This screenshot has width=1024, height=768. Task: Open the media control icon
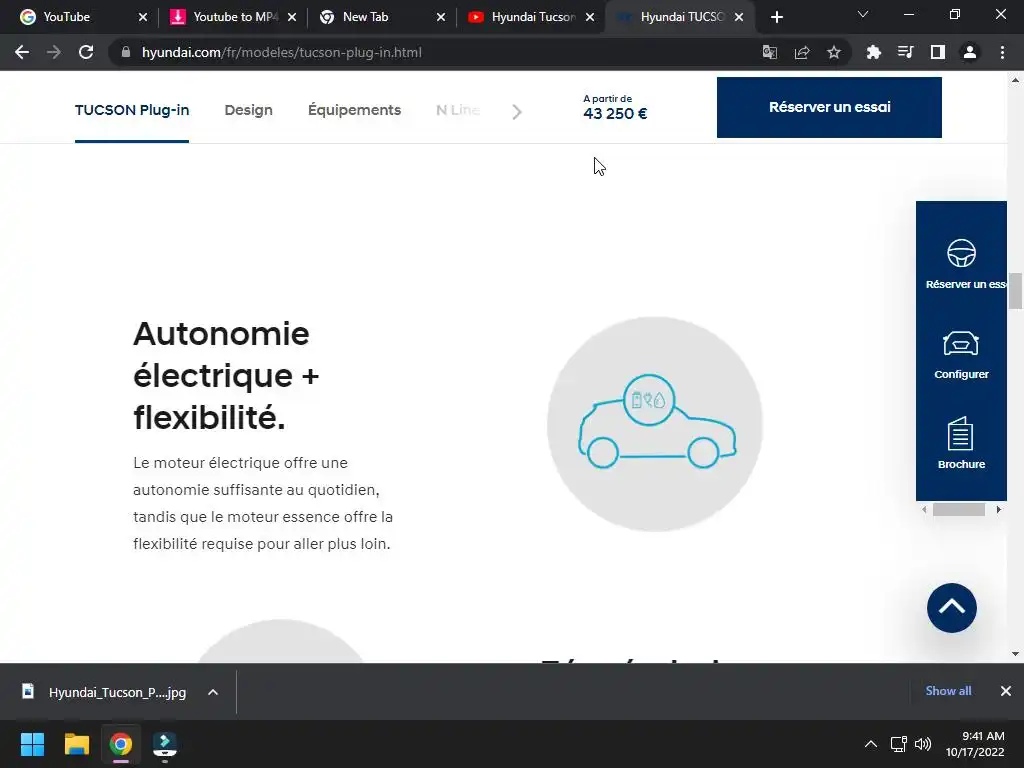905,52
